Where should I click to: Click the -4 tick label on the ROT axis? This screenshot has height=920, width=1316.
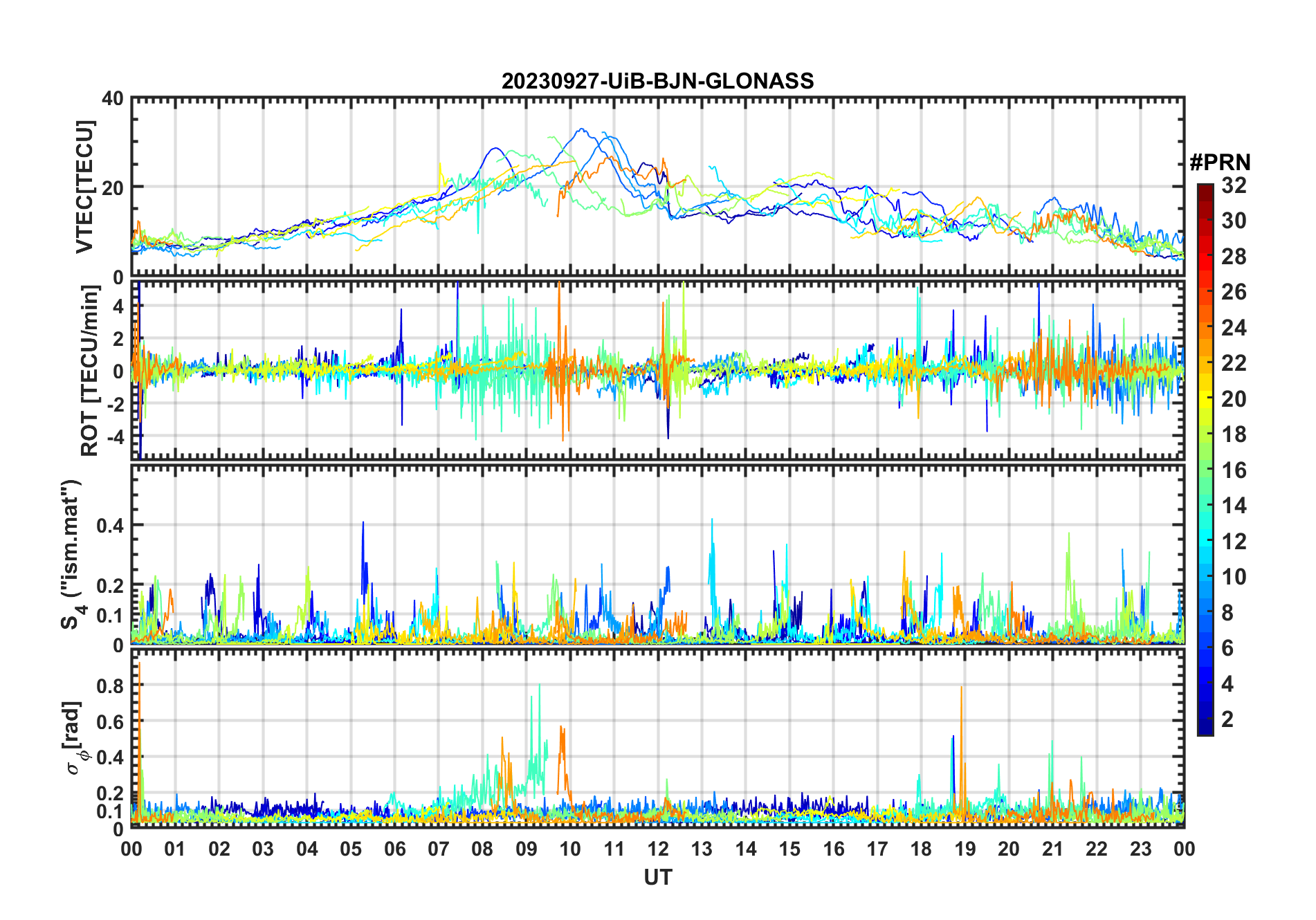[112, 437]
